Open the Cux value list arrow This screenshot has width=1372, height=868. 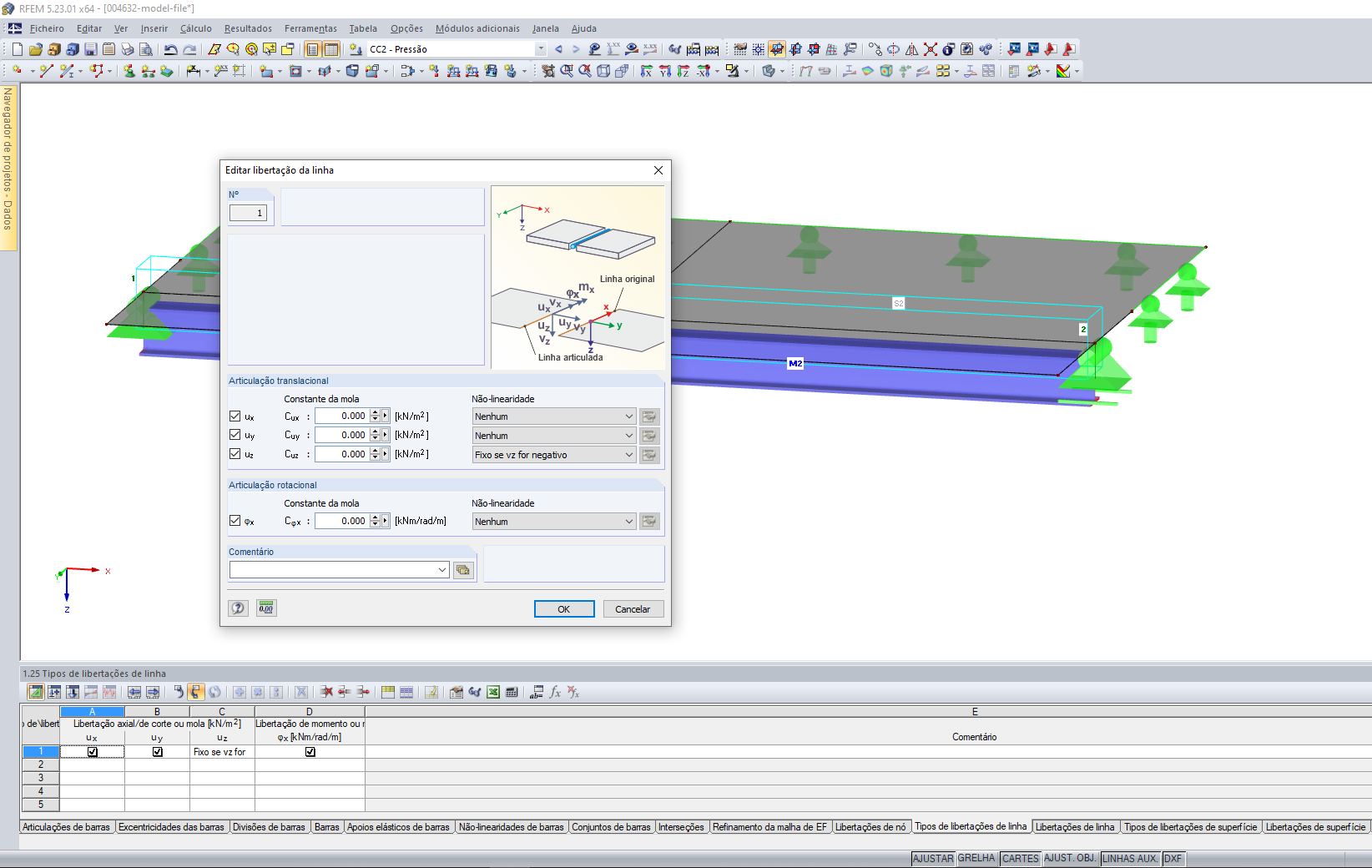[386, 416]
